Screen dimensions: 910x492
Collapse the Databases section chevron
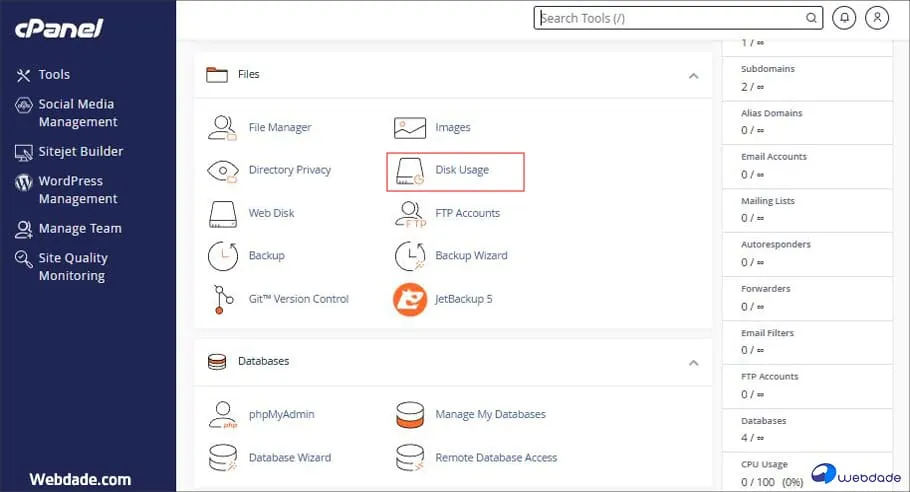tap(694, 363)
